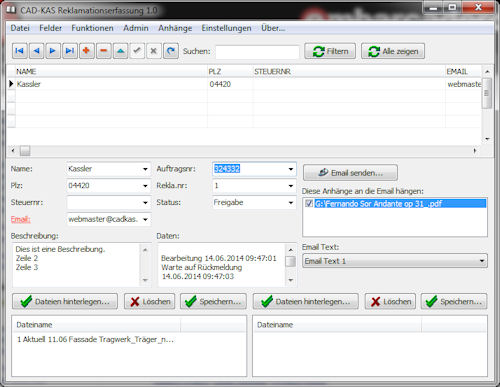Click the horizontal scrollbar thumb of table
Screen dimensions: 500x387
point(25,151)
